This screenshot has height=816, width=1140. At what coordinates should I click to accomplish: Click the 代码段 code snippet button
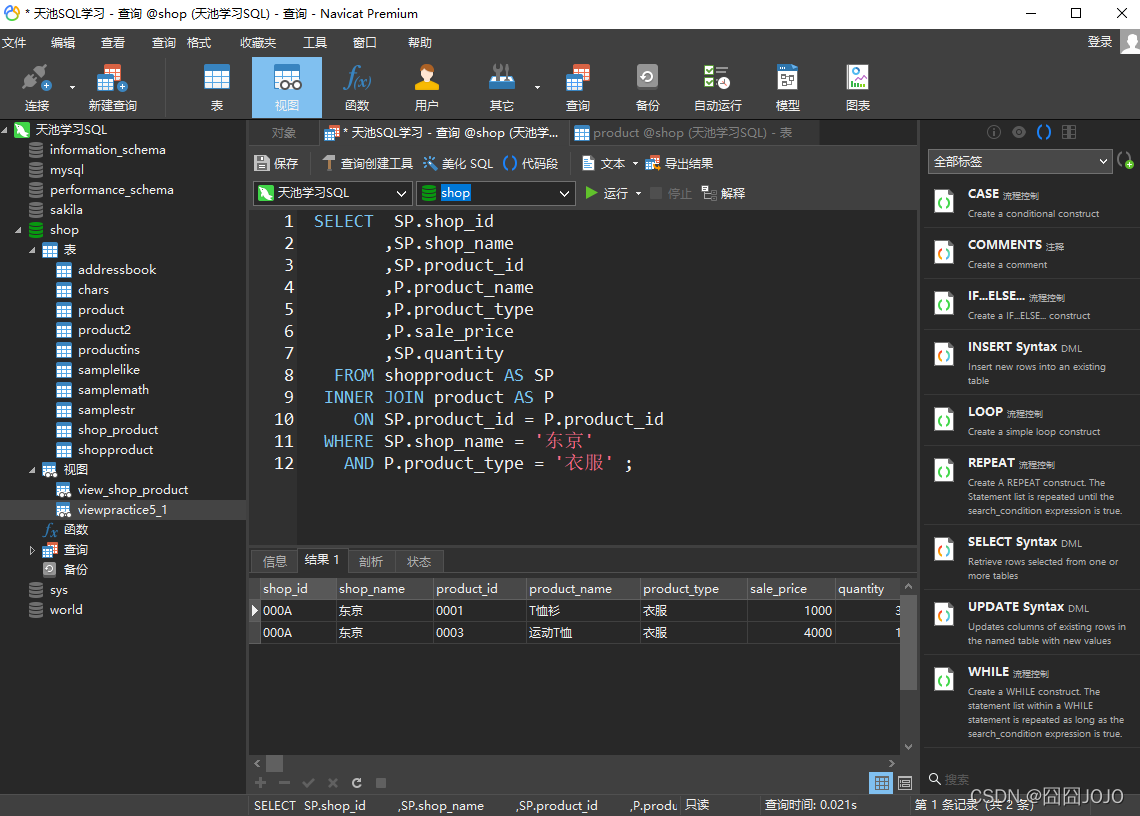[x=531, y=164]
